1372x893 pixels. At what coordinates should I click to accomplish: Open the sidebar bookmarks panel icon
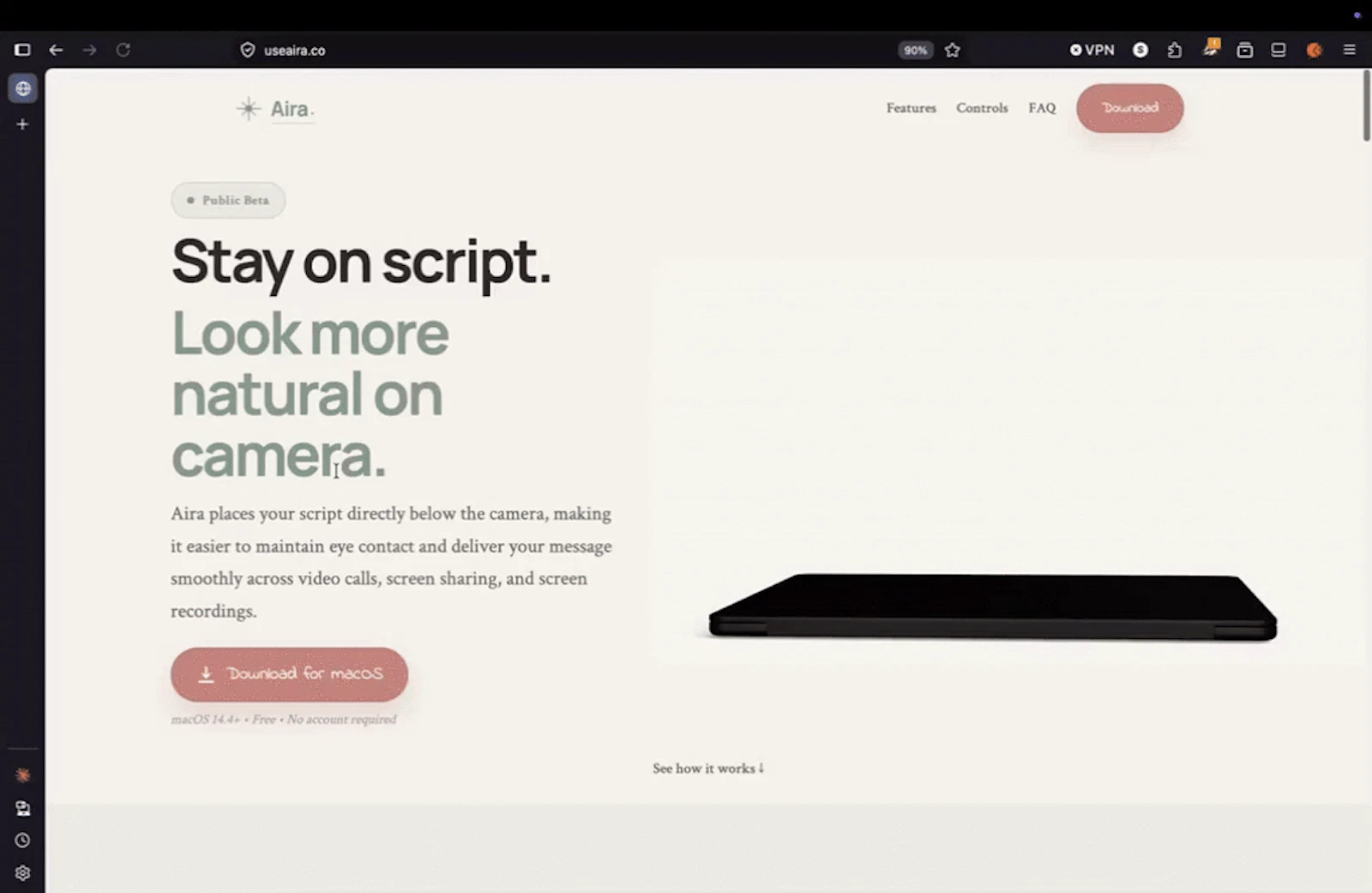23,808
